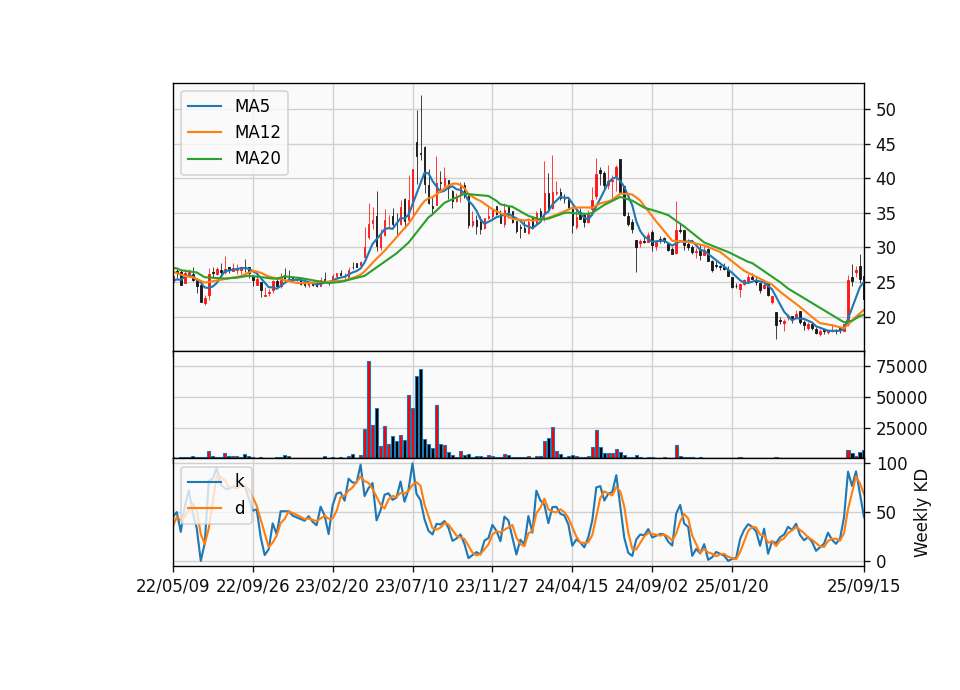
Task: Click the 24/04/15 date tick label
Action: point(572,586)
